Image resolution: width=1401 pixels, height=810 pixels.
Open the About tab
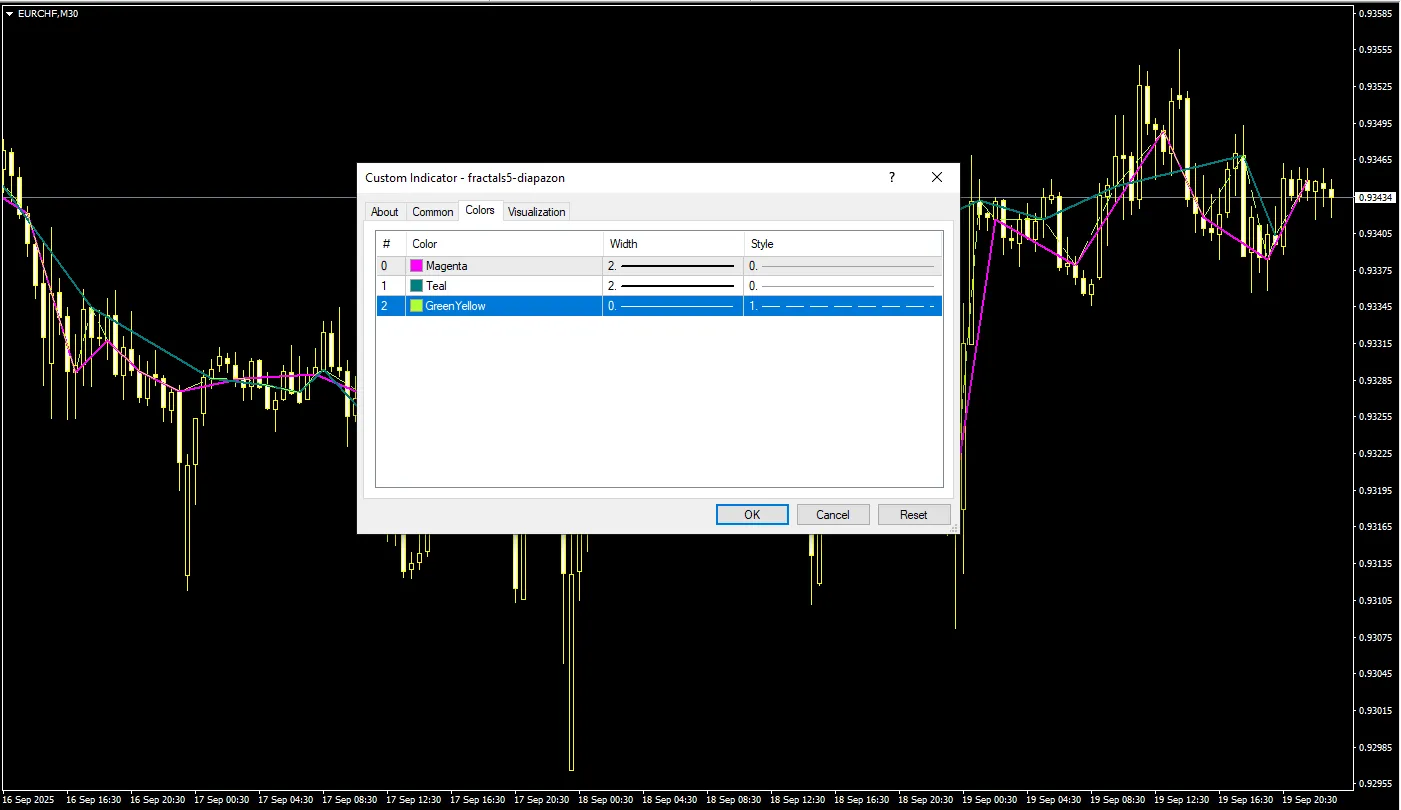click(x=384, y=212)
